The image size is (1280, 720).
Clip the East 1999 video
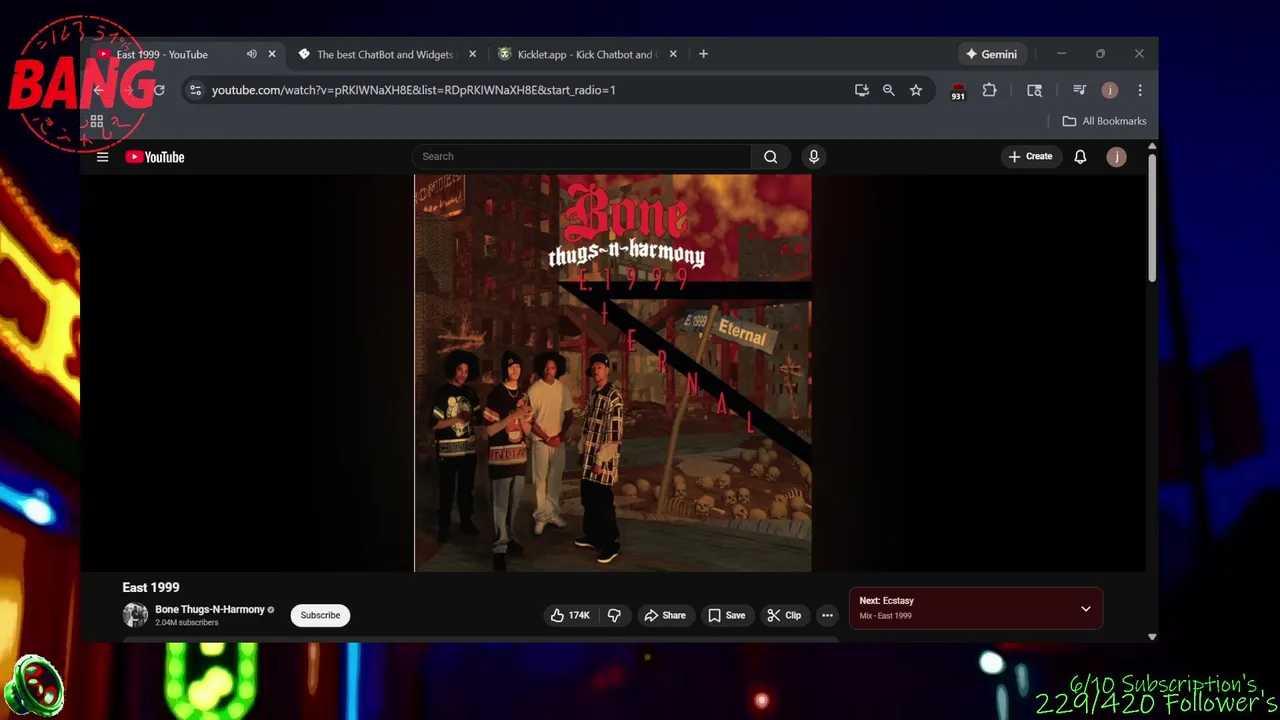(x=784, y=615)
